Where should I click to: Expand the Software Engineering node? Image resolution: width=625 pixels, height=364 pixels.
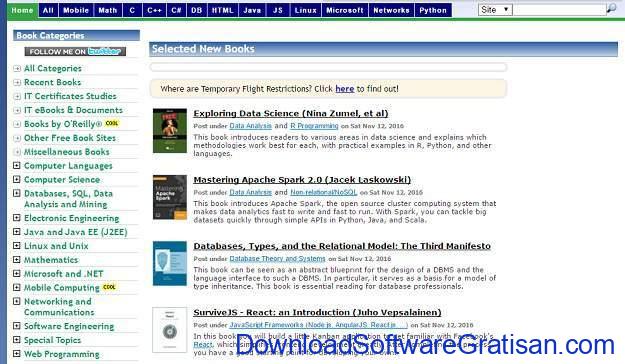17,326
